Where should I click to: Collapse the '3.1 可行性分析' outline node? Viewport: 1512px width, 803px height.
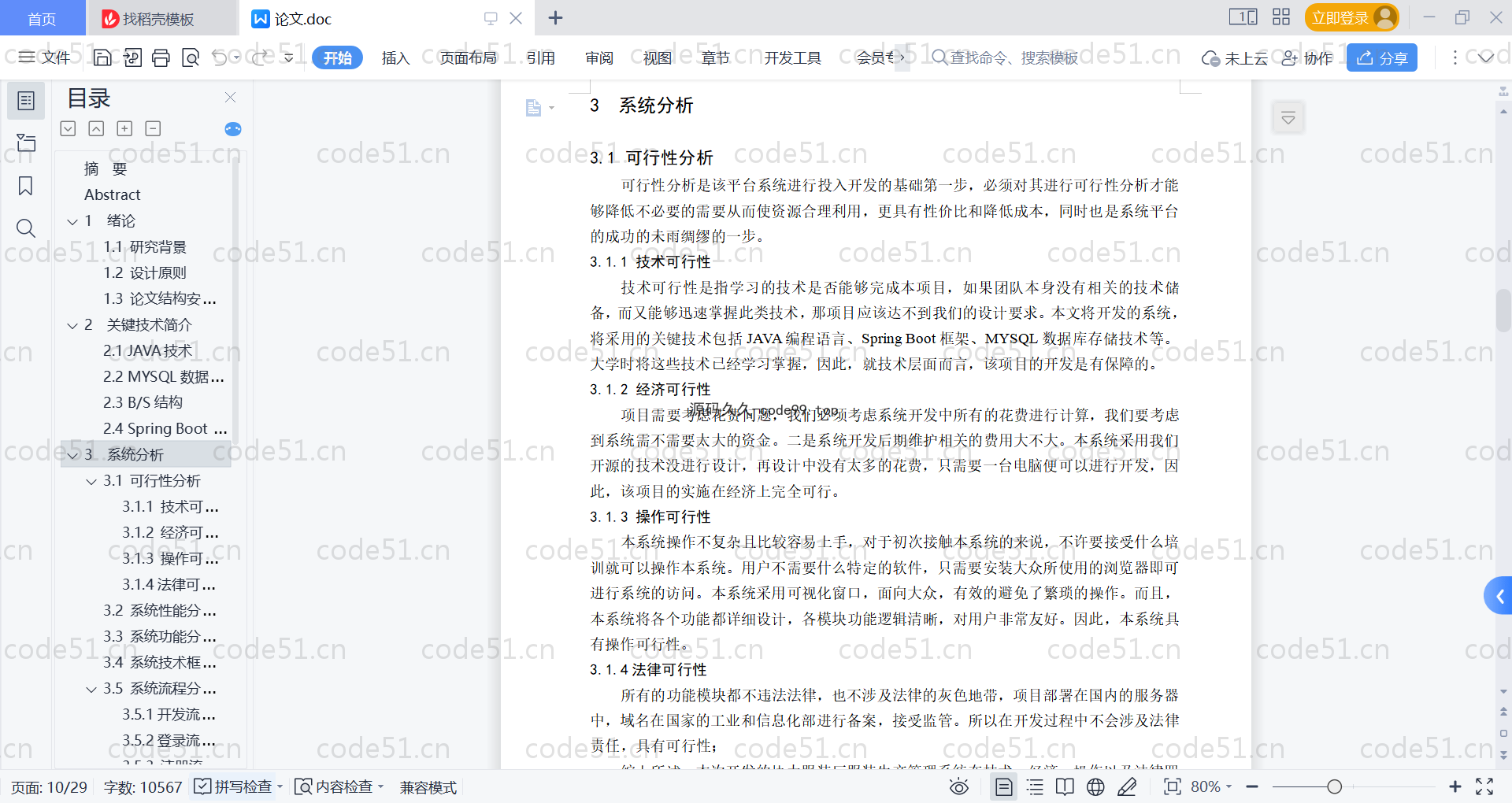point(91,481)
